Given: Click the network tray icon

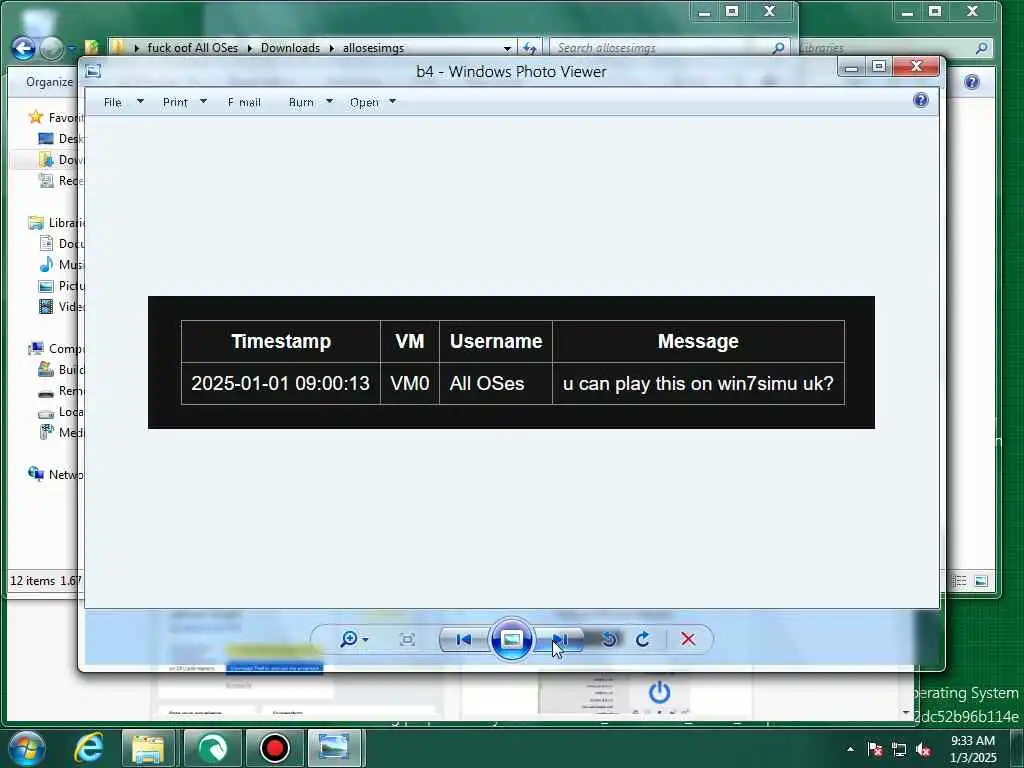Looking at the screenshot, I should pos(899,749).
